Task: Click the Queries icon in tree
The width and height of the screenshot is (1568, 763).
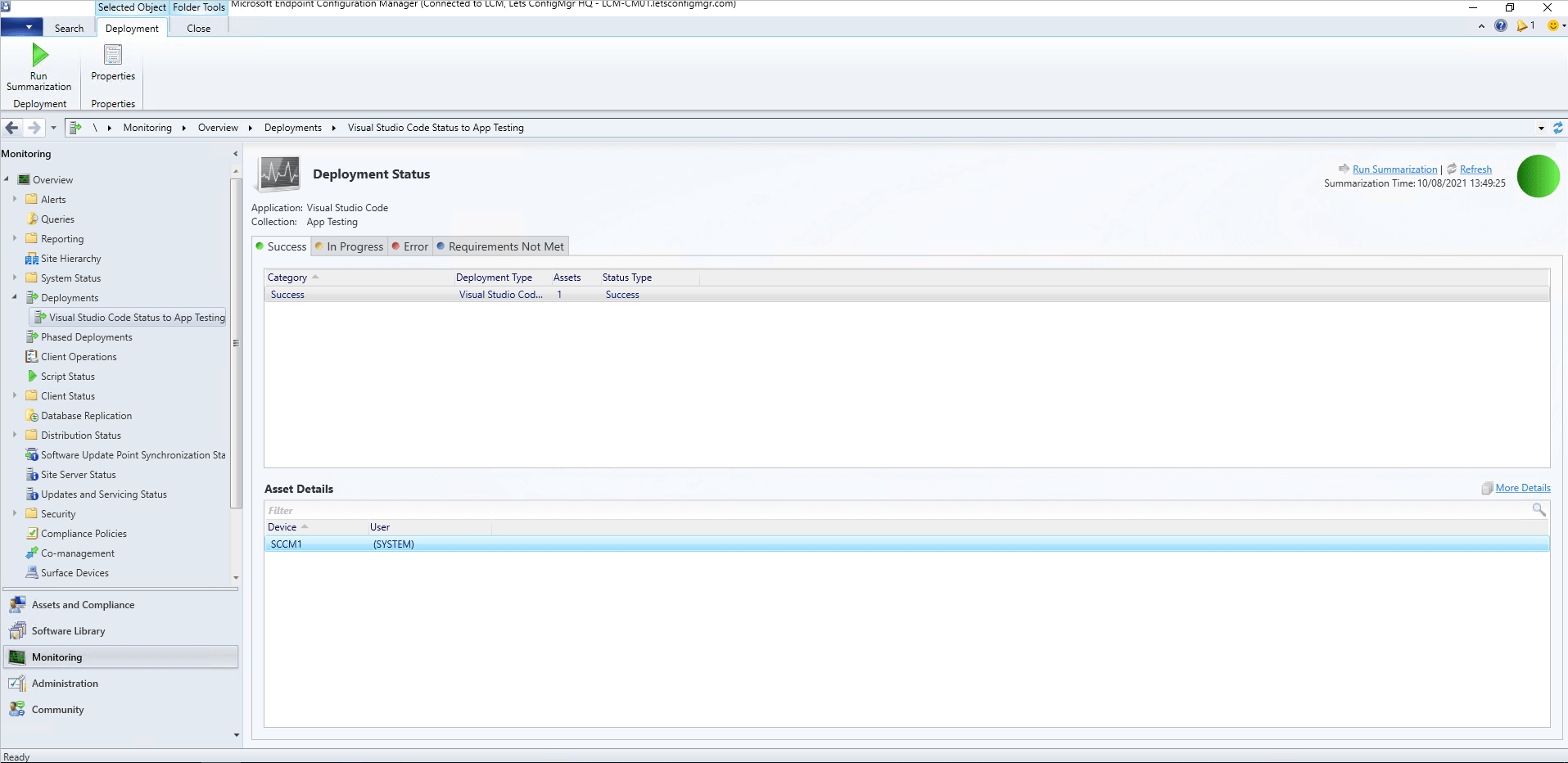Action: click(32, 219)
